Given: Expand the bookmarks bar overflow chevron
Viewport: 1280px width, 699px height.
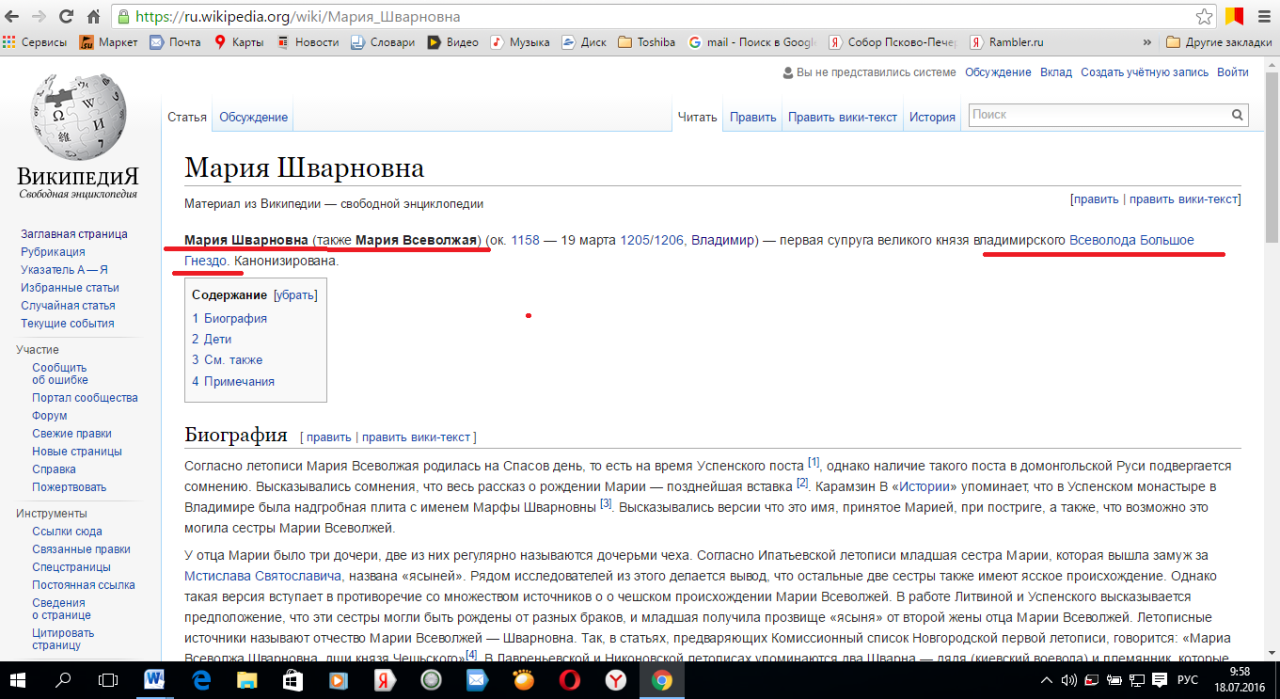Looking at the screenshot, I should tap(1147, 42).
